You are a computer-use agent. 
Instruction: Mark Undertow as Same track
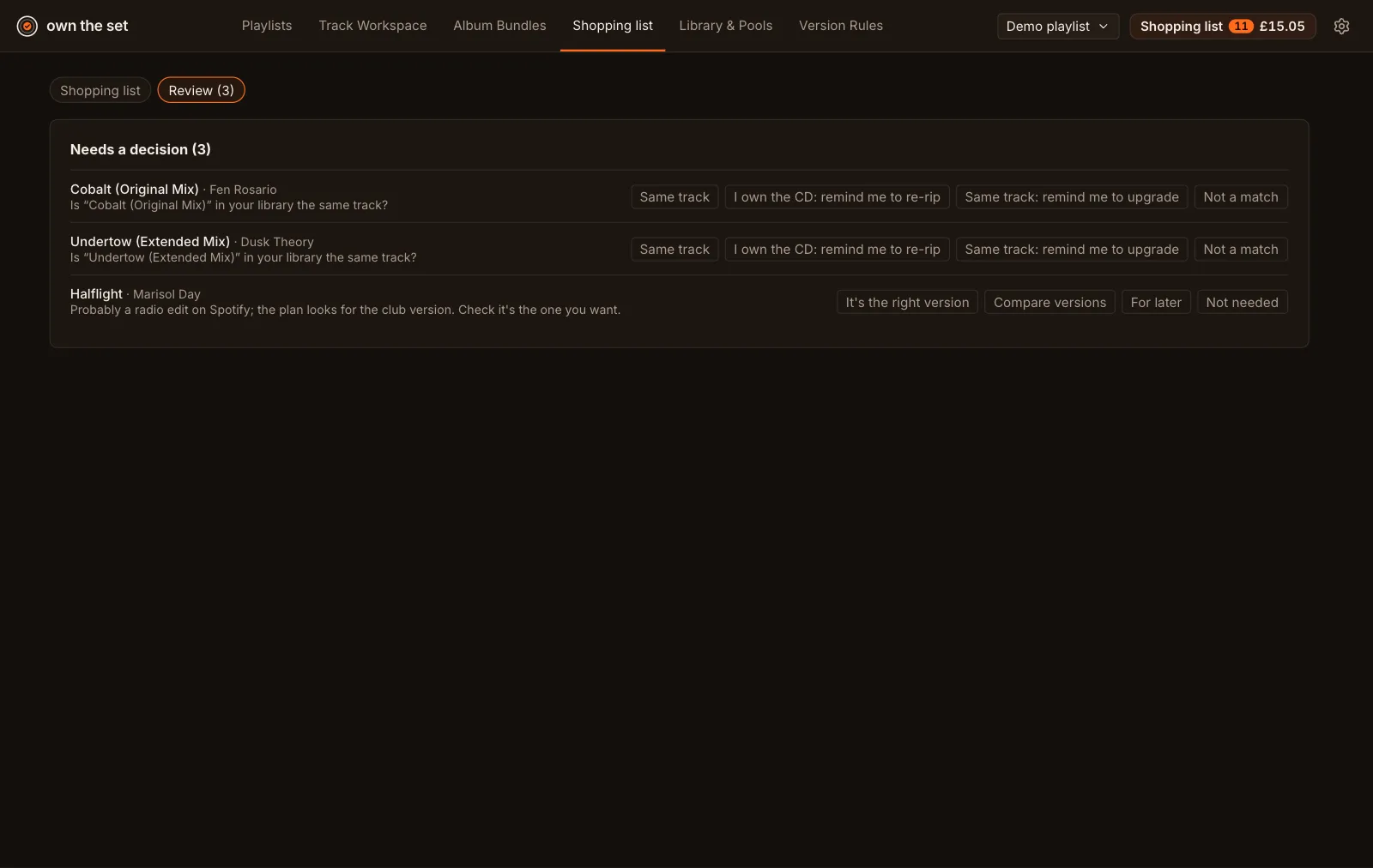tap(674, 250)
